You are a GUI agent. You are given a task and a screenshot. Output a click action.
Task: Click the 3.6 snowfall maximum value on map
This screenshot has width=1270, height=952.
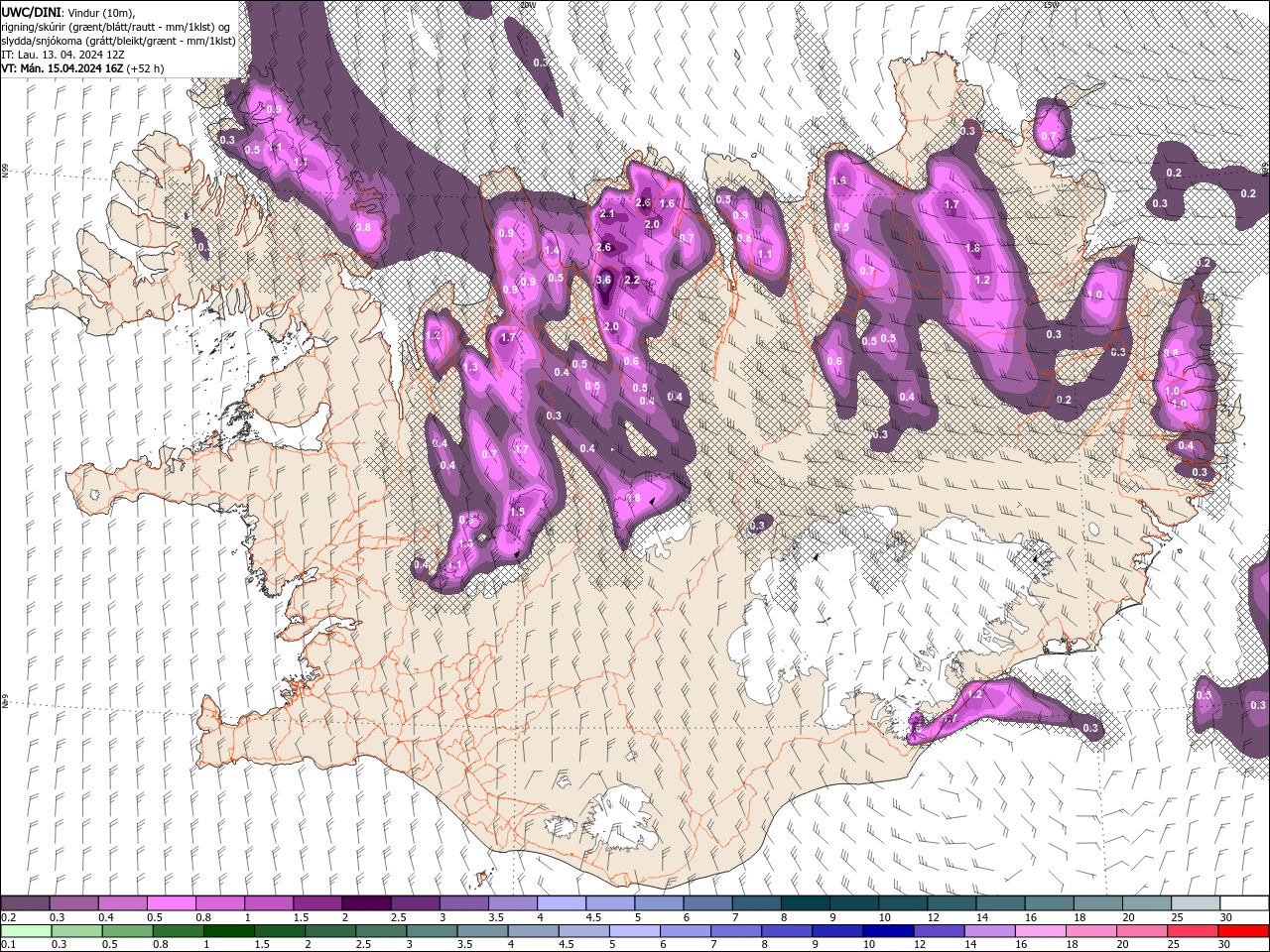(x=603, y=280)
